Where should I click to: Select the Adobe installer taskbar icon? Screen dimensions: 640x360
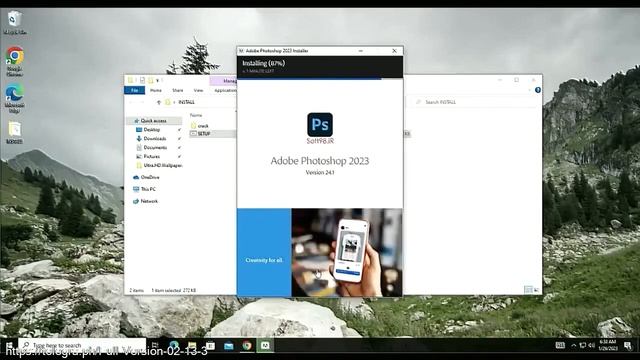coord(265,345)
